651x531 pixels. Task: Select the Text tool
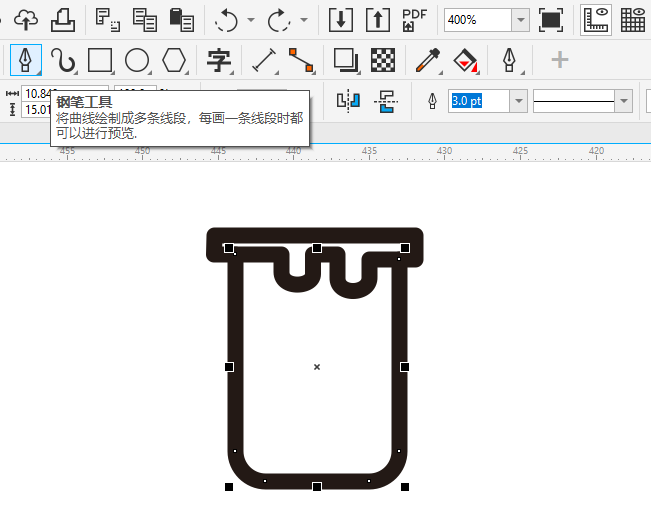pyautogui.click(x=219, y=60)
